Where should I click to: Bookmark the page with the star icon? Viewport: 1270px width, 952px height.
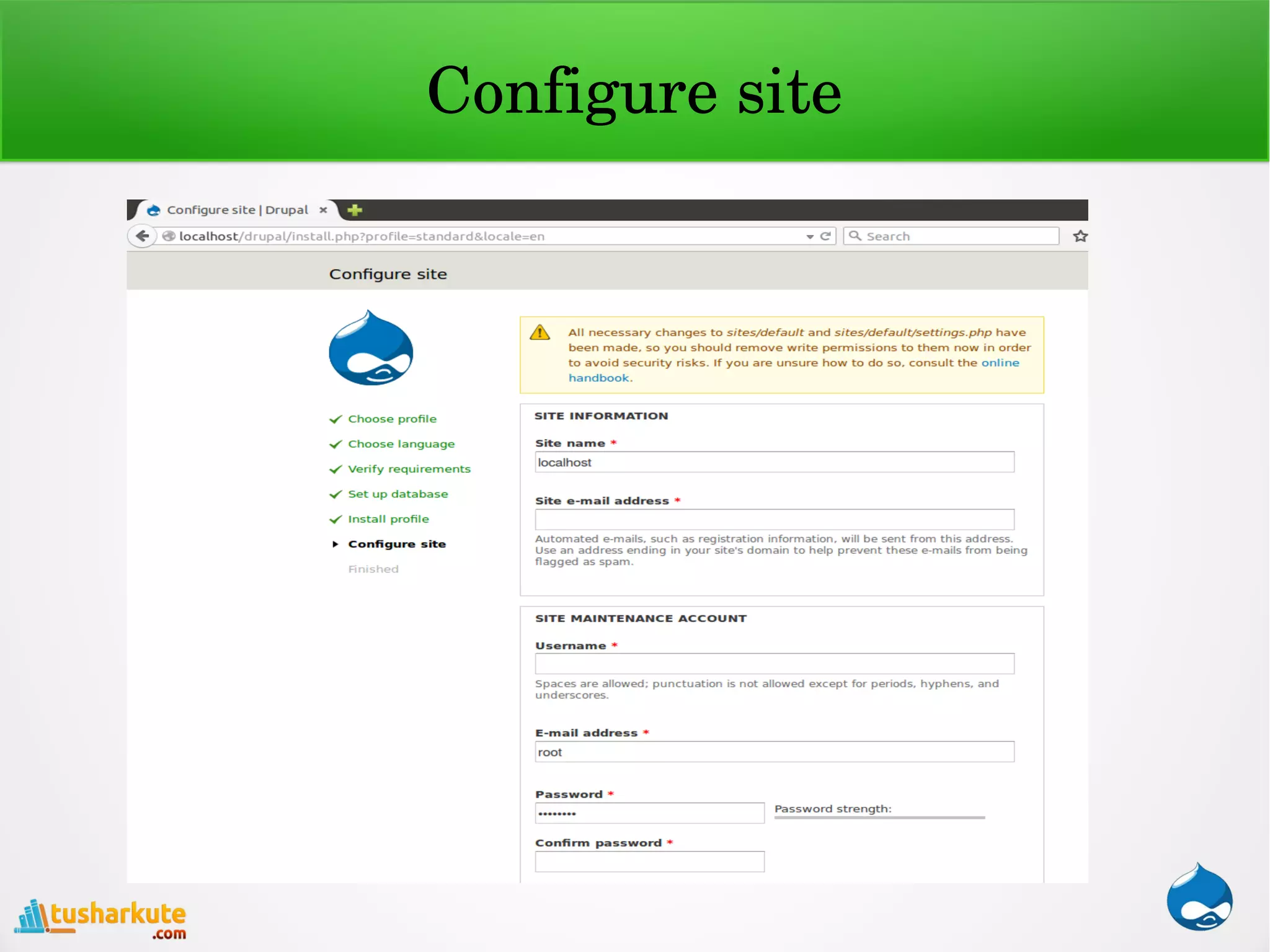click(x=1080, y=236)
